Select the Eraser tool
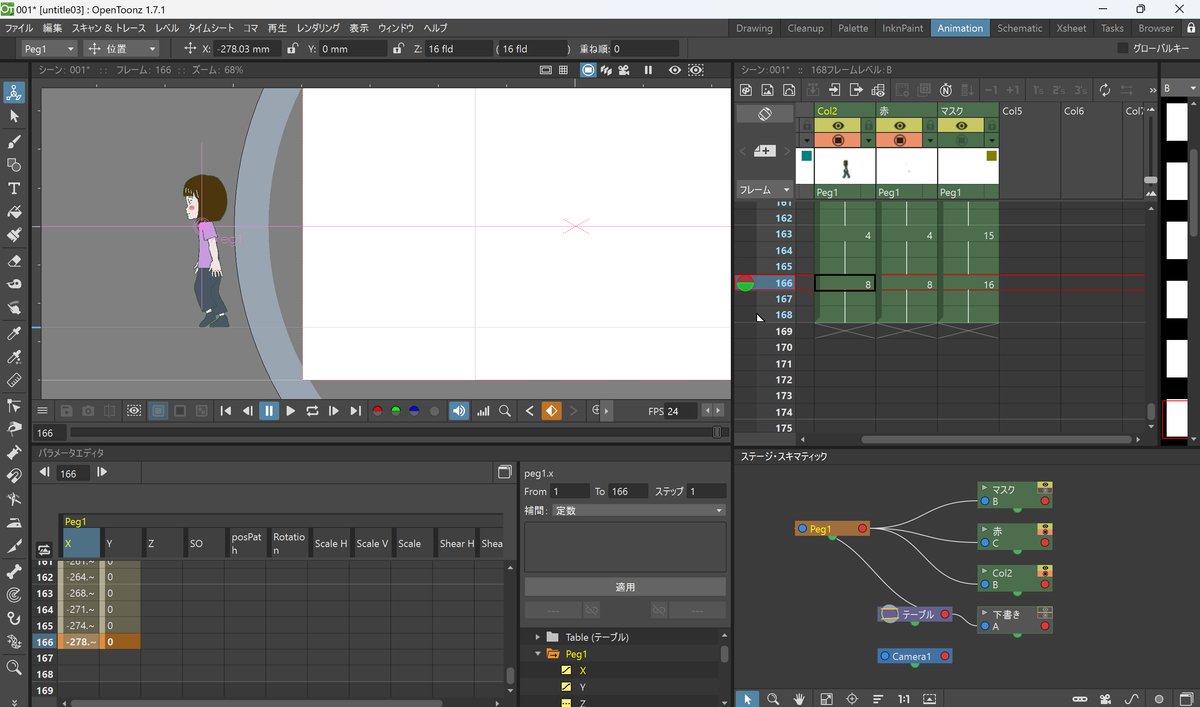Screen dimensions: 1200x707 coord(14,260)
